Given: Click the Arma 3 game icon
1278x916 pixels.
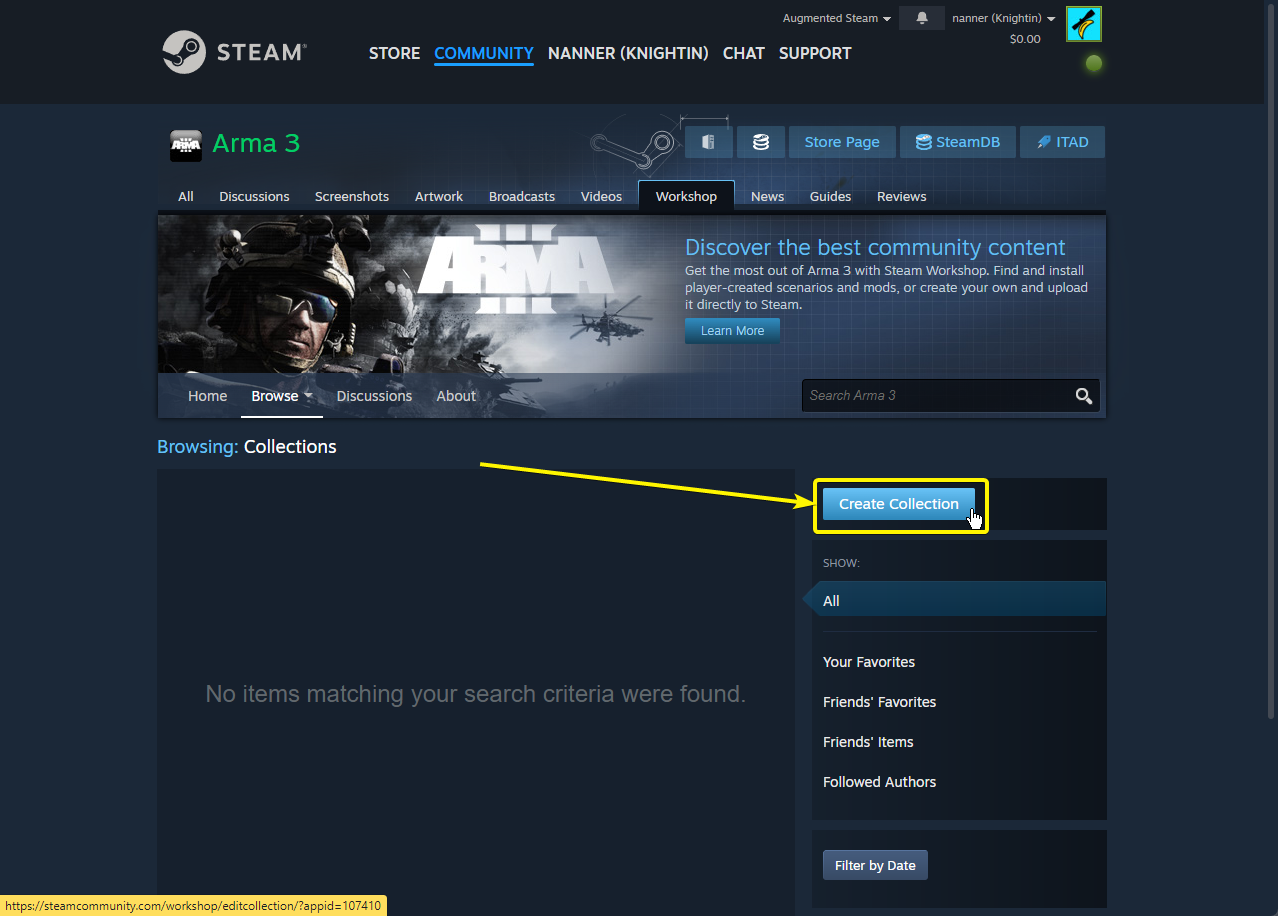Looking at the screenshot, I should tap(186, 145).
